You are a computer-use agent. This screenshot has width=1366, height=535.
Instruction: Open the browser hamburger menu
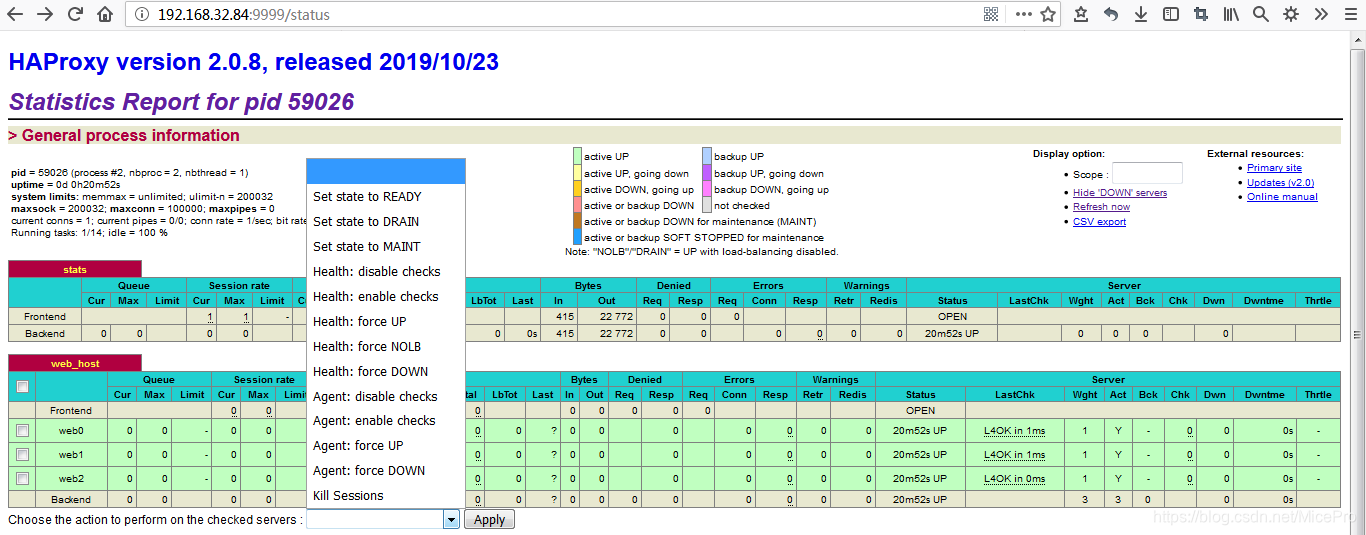point(1351,15)
